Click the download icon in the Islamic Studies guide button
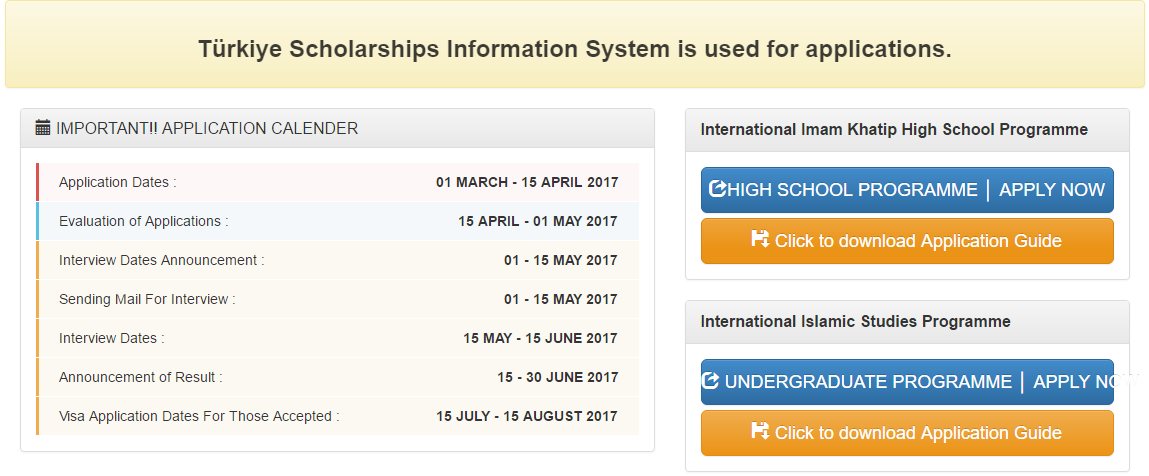1149x476 pixels. (x=760, y=432)
